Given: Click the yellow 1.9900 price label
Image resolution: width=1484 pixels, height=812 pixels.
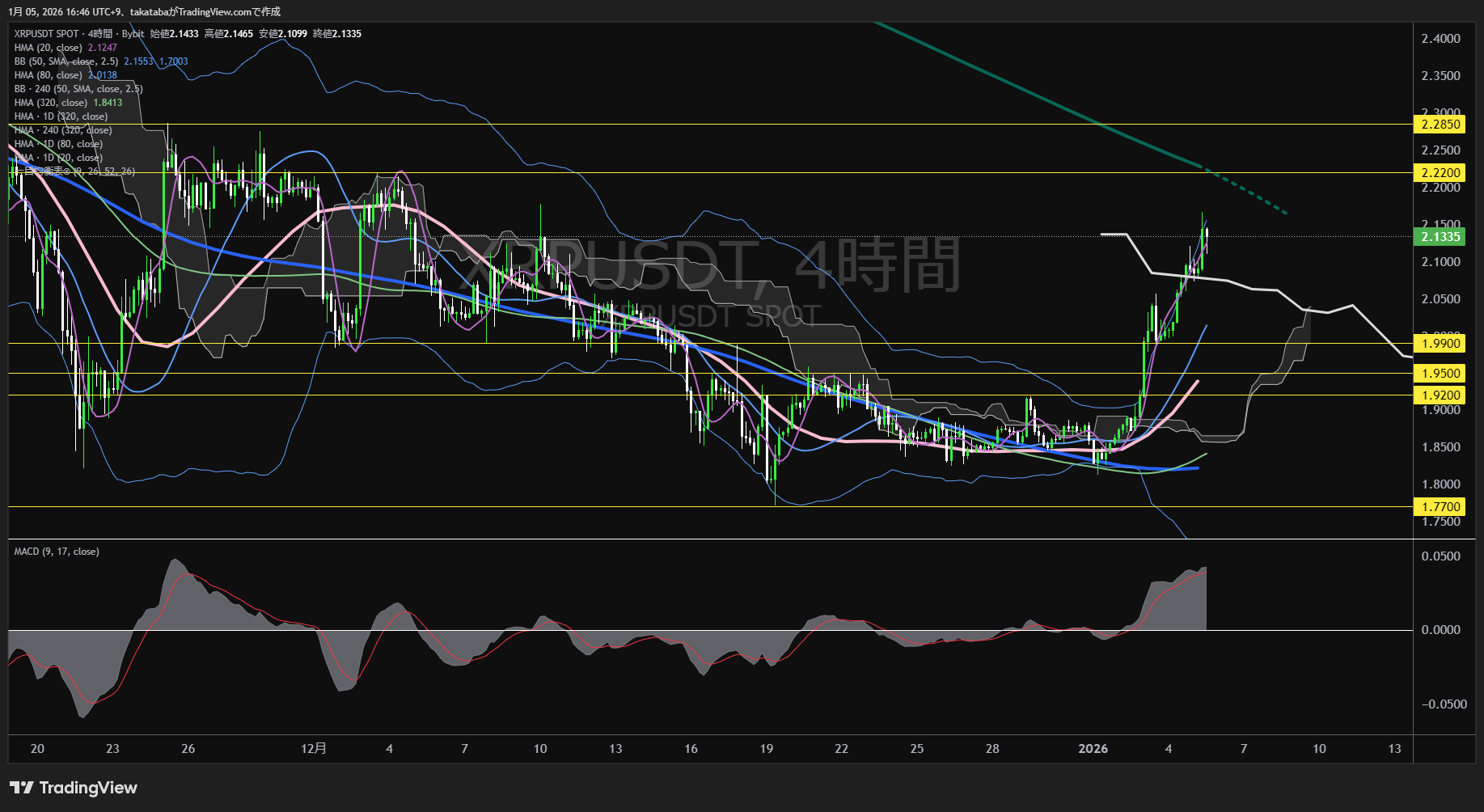Looking at the screenshot, I should pyautogui.click(x=1442, y=343).
